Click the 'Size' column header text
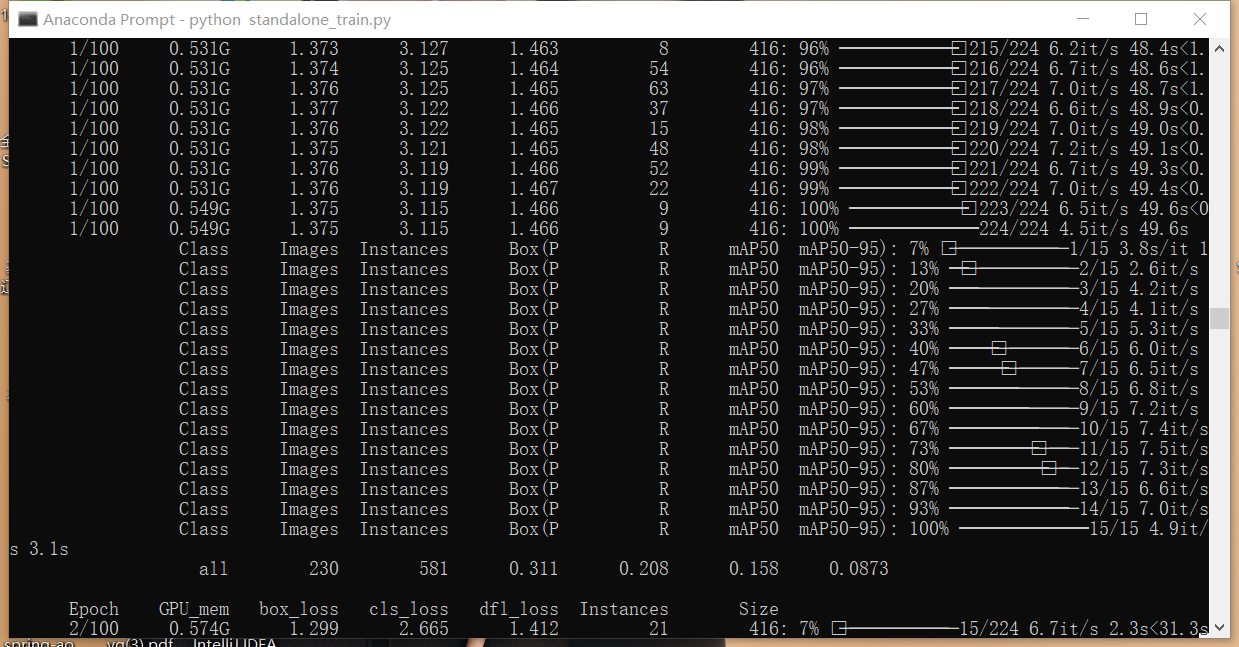 pos(759,609)
